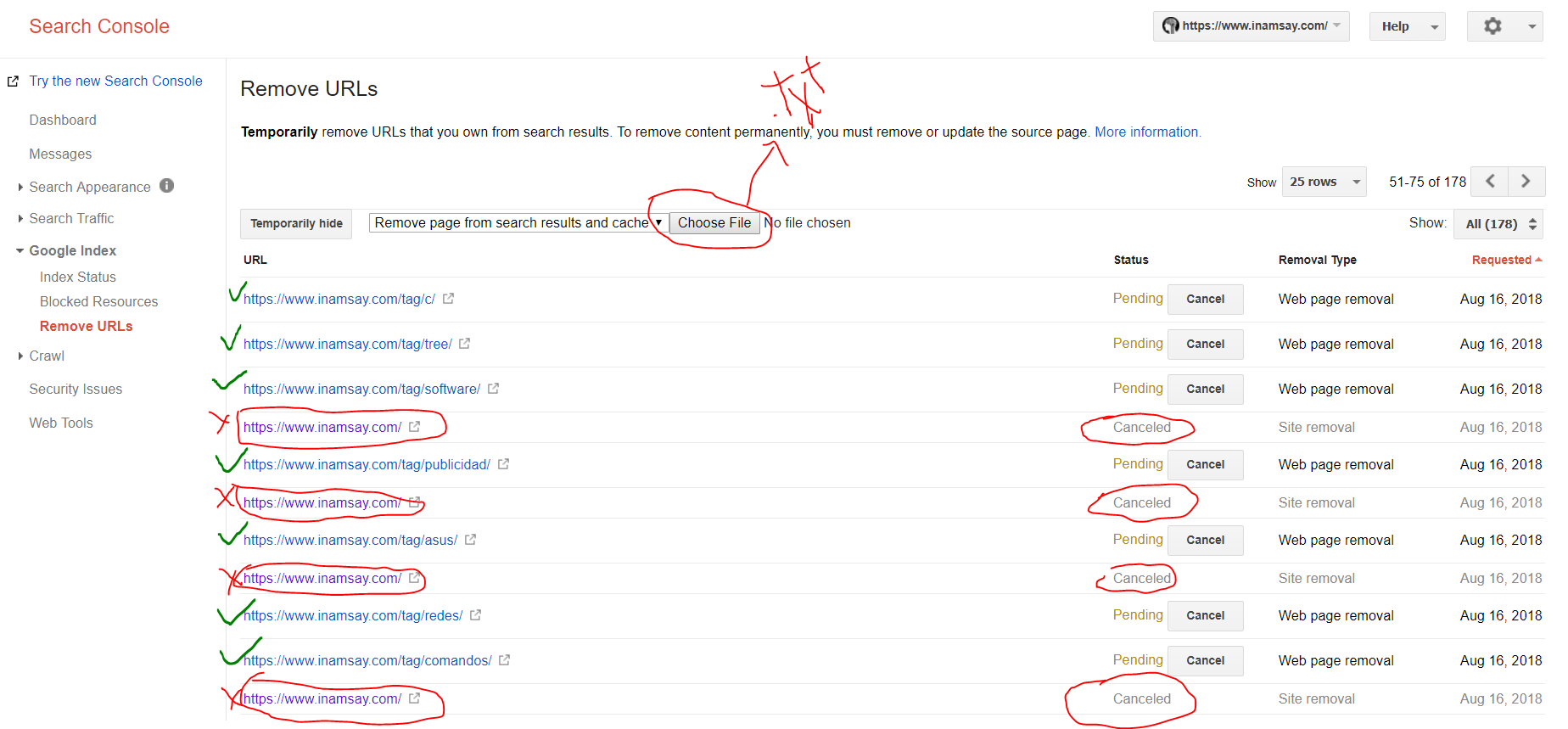Screen dimensions: 1568x729
Task: Open external link icon for tag/asus/ URL
Action: [x=470, y=540]
